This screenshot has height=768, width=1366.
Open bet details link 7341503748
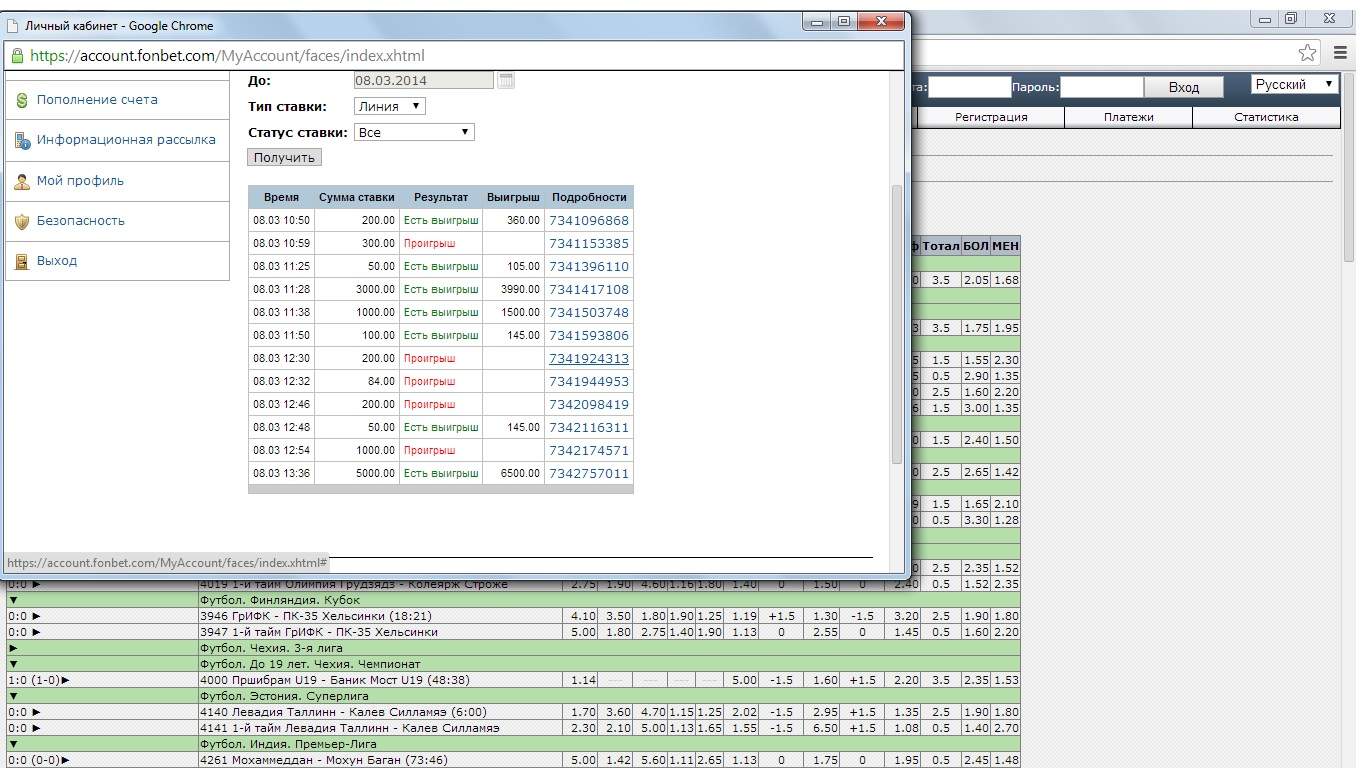click(x=589, y=312)
